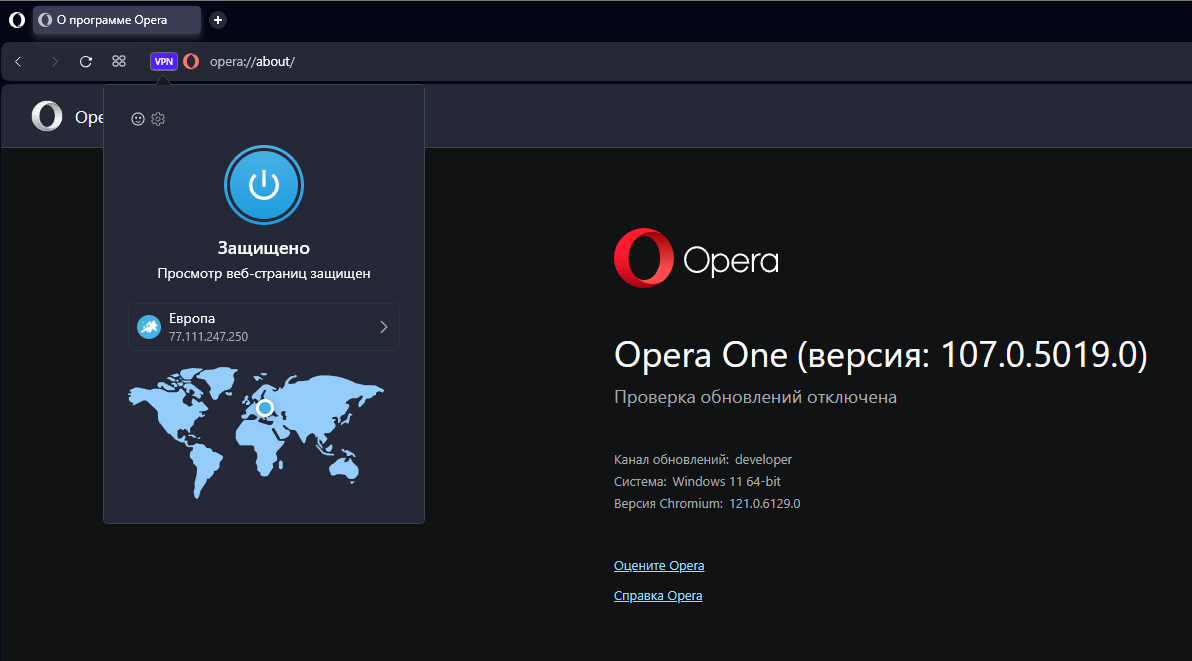Click the 'Канал обновлений: developer' line
This screenshot has height=661, width=1192.
coord(703,460)
